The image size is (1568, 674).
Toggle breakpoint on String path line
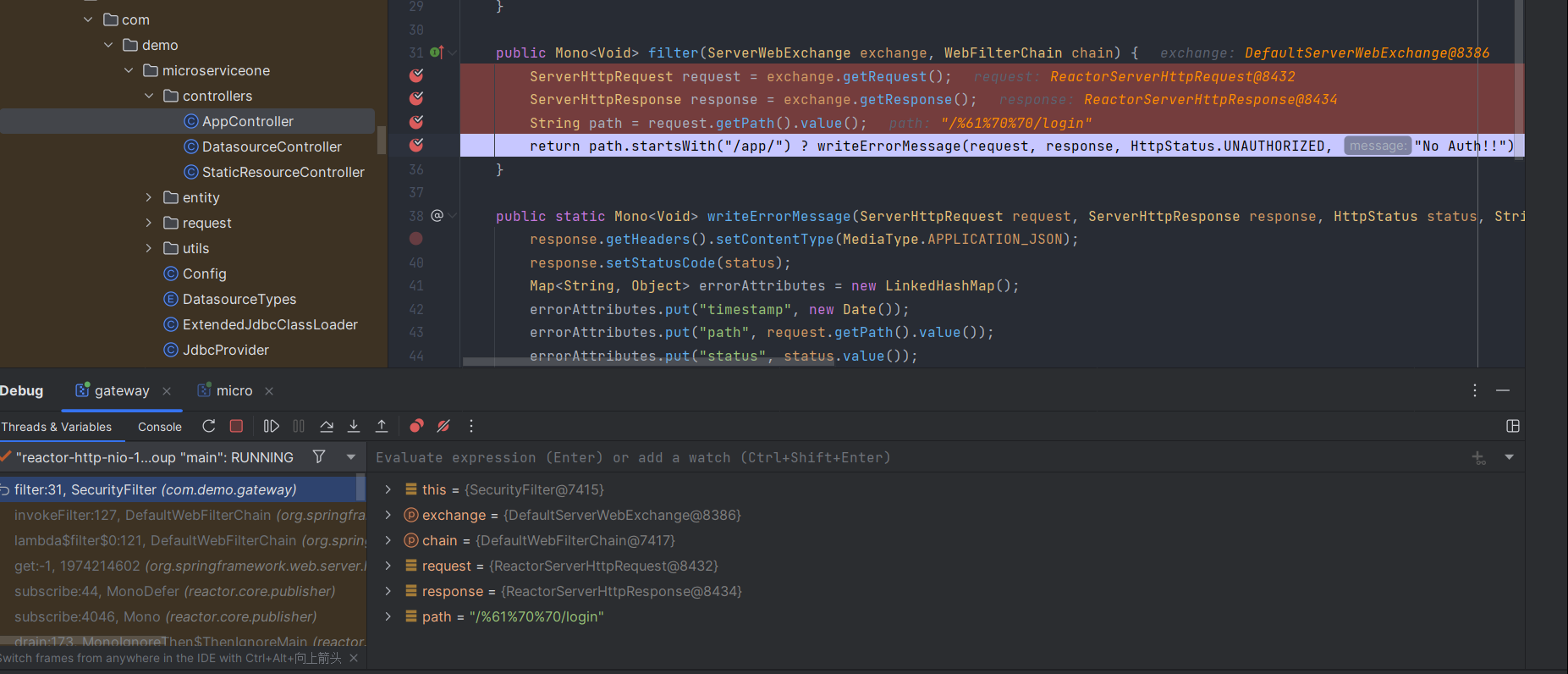click(x=416, y=122)
